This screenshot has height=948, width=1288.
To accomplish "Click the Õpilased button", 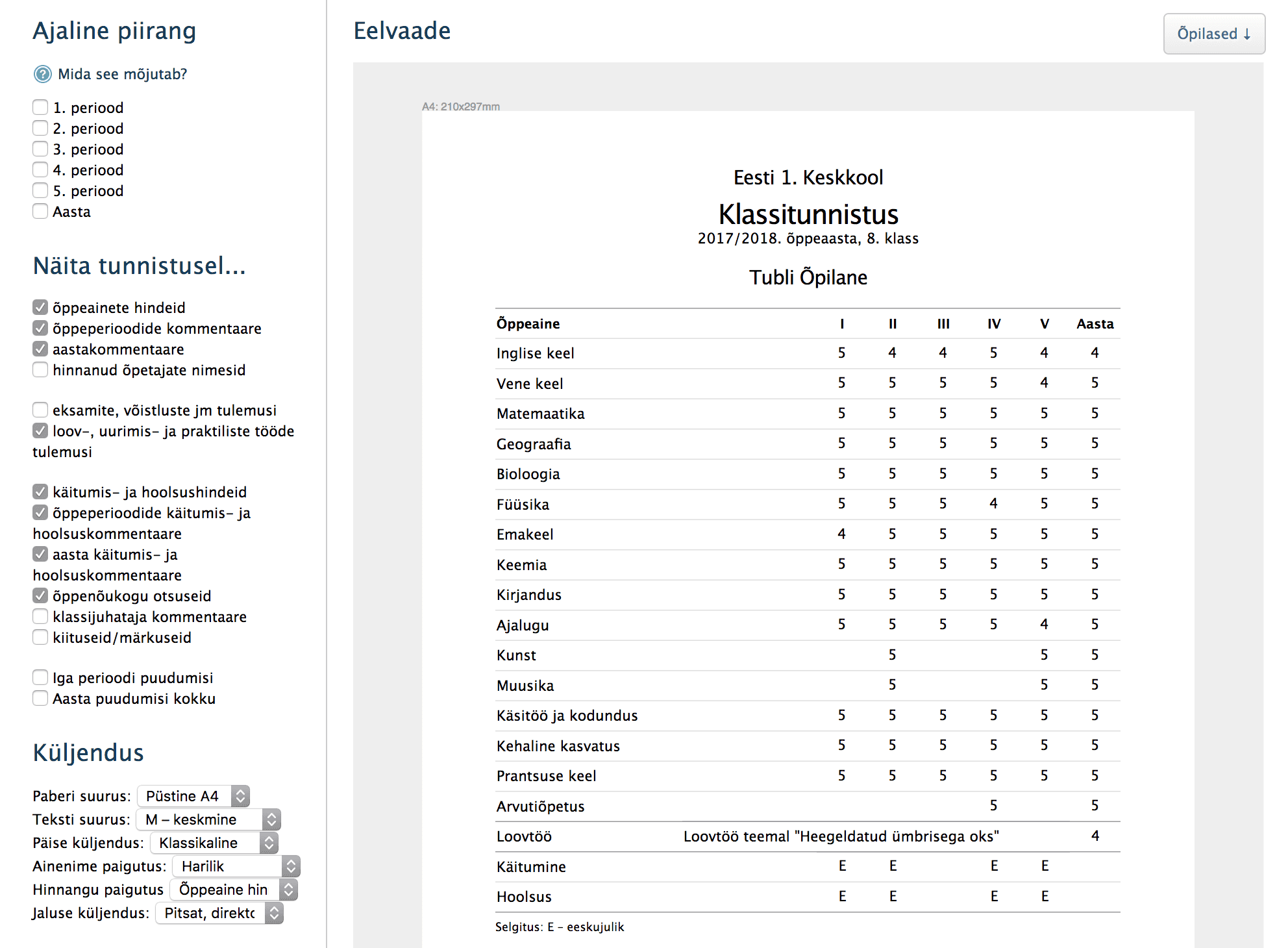I will click(1213, 34).
